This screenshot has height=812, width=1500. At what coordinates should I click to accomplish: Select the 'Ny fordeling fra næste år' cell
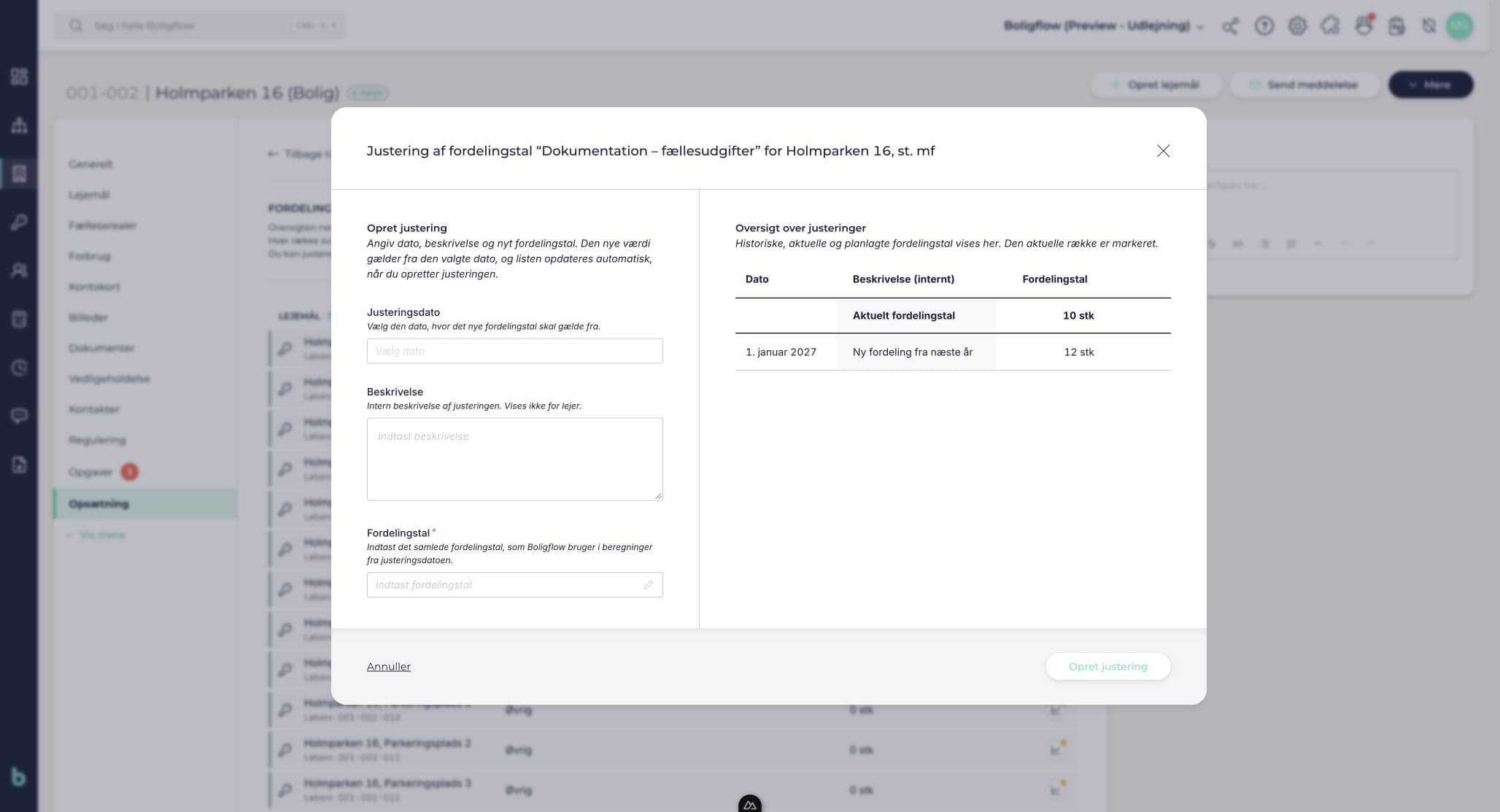913,352
